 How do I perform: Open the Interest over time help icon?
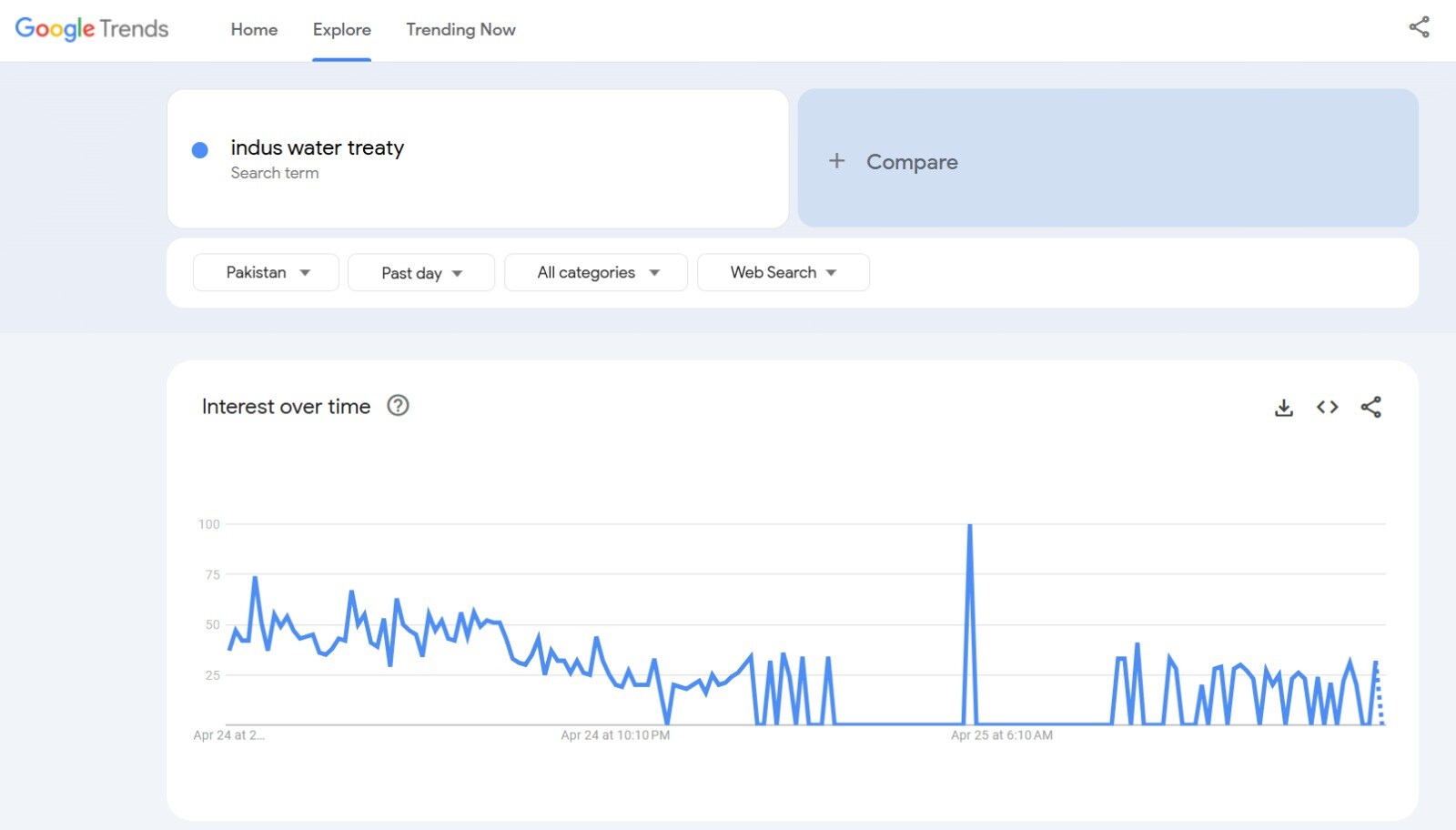click(398, 406)
